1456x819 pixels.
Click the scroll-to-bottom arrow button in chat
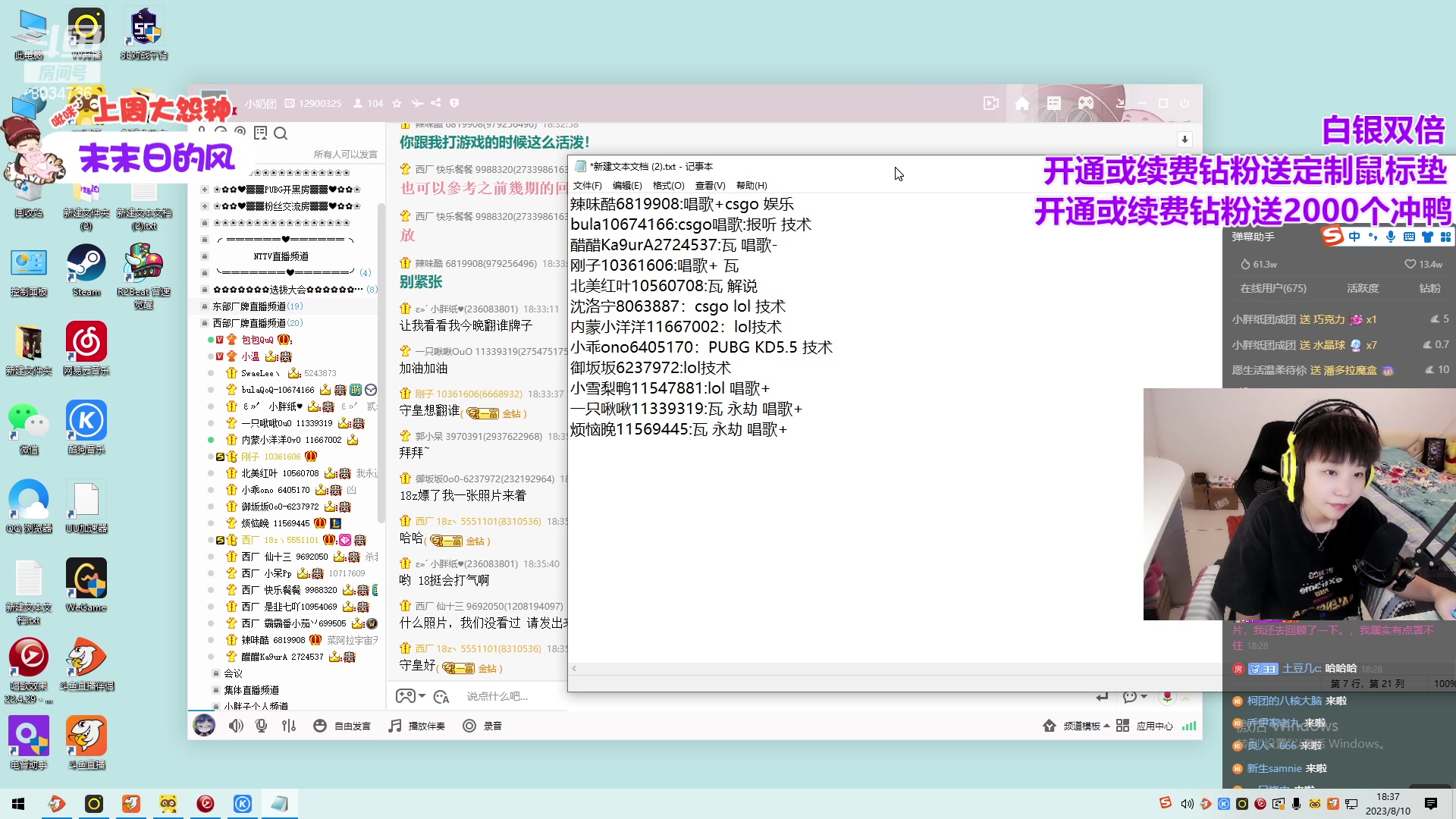pyautogui.click(x=1185, y=140)
